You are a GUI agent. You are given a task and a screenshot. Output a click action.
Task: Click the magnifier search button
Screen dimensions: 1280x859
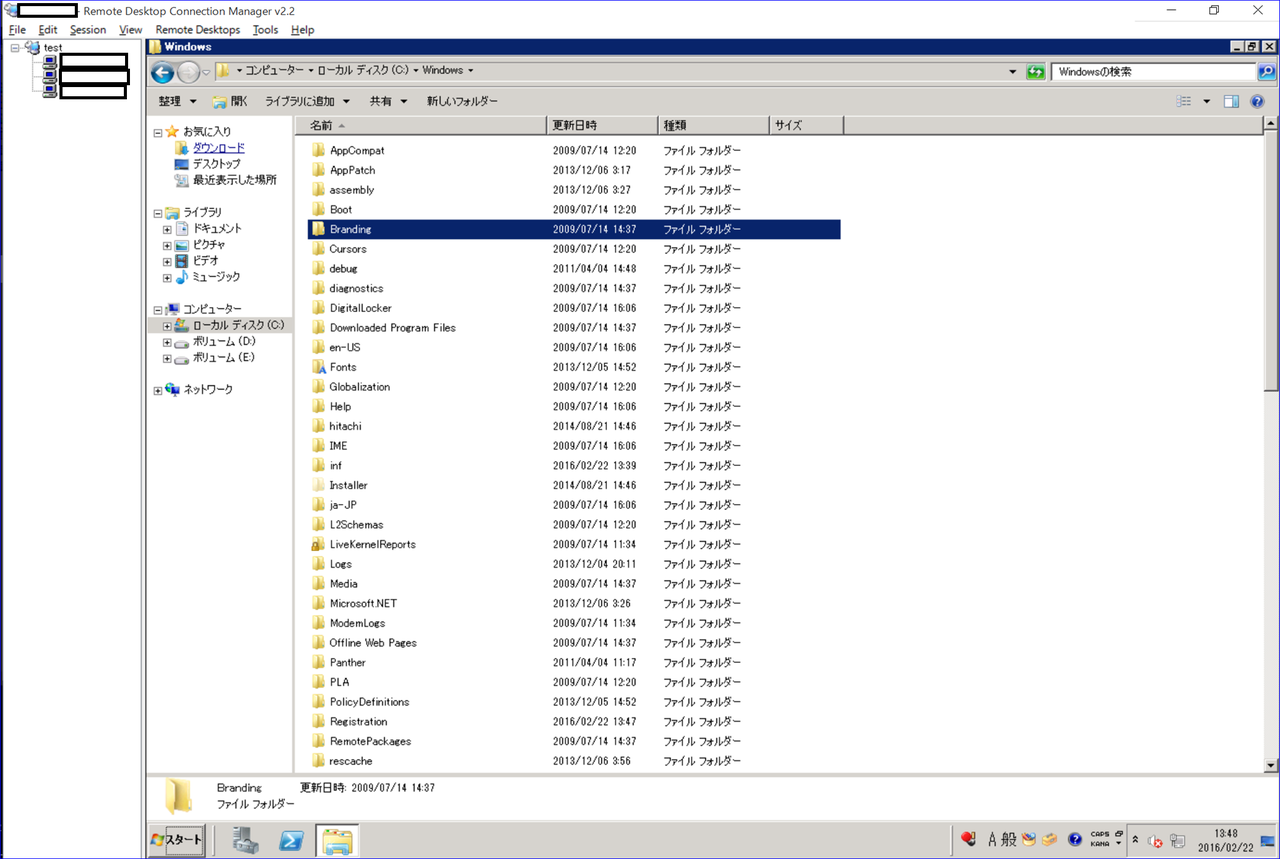pos(1266,72)
